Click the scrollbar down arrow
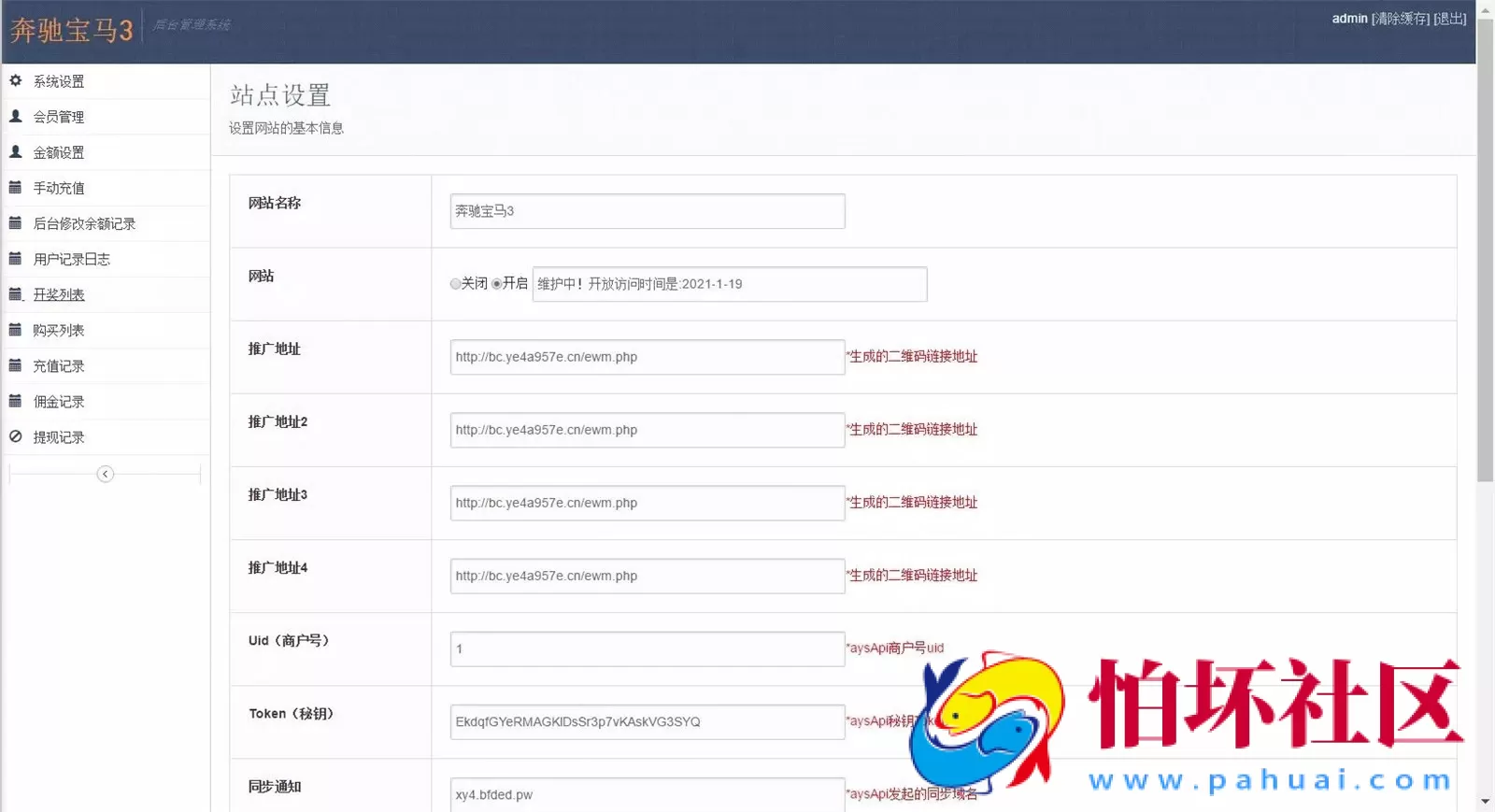 coord(1486,802)
